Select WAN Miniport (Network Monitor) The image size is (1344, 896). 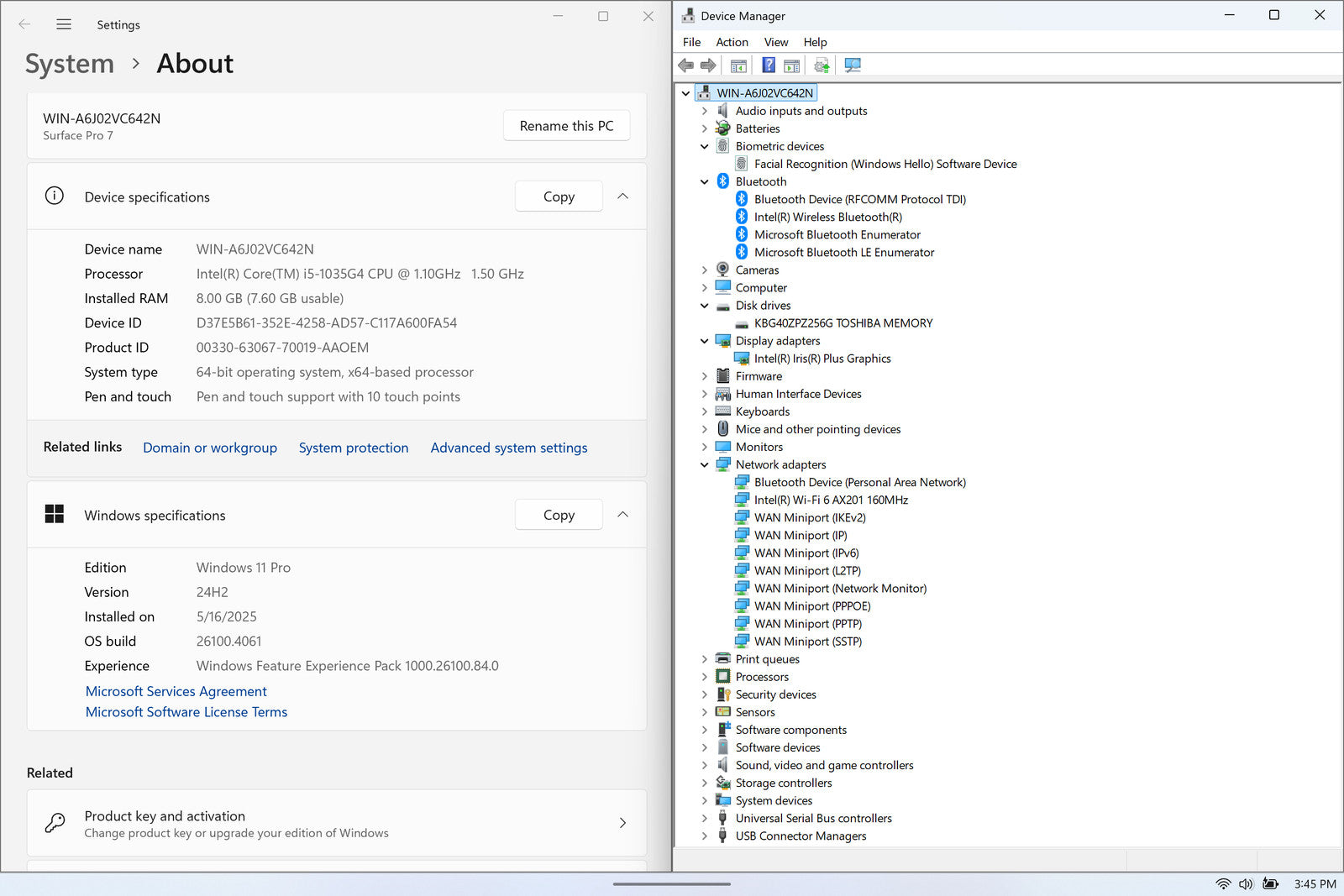coord(840,589)
